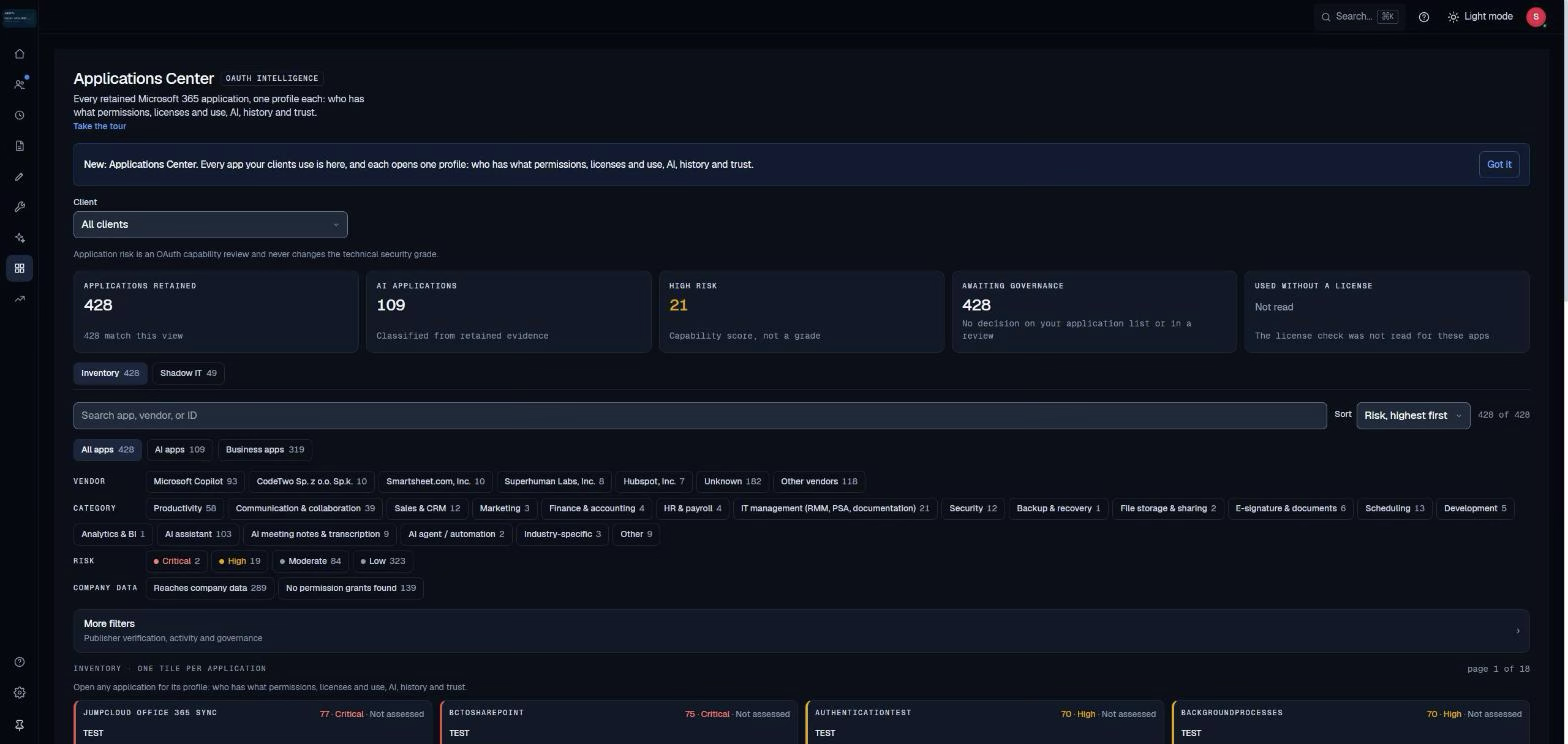This screenshot has height=744, width=1568.
Task: Select the All apps tab
Action: pyautogui.click(x=107, y=450)
